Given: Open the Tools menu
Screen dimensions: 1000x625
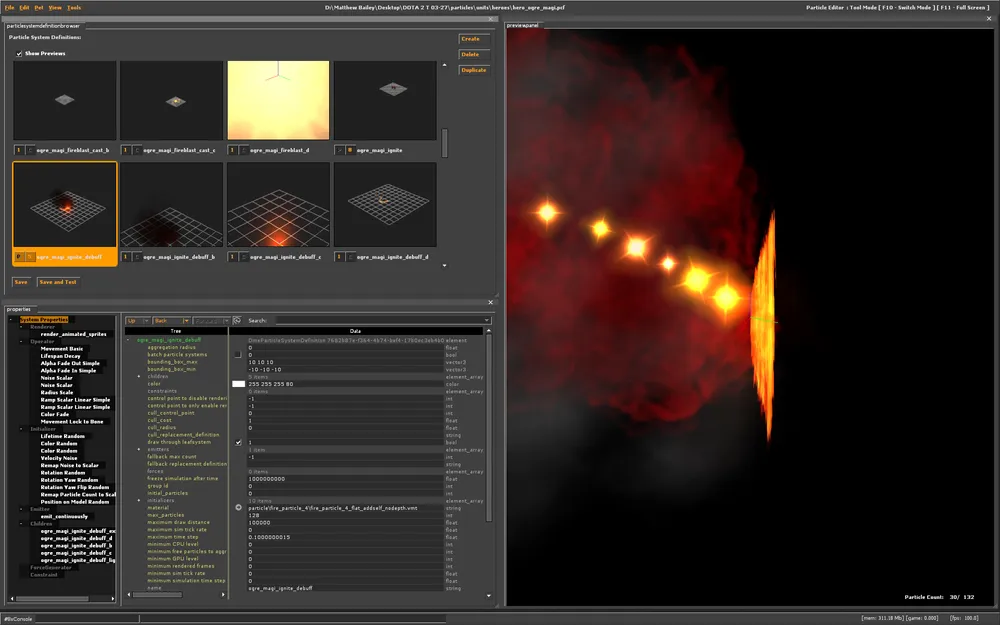Looking at the screenshot, I should pos(74,7).
